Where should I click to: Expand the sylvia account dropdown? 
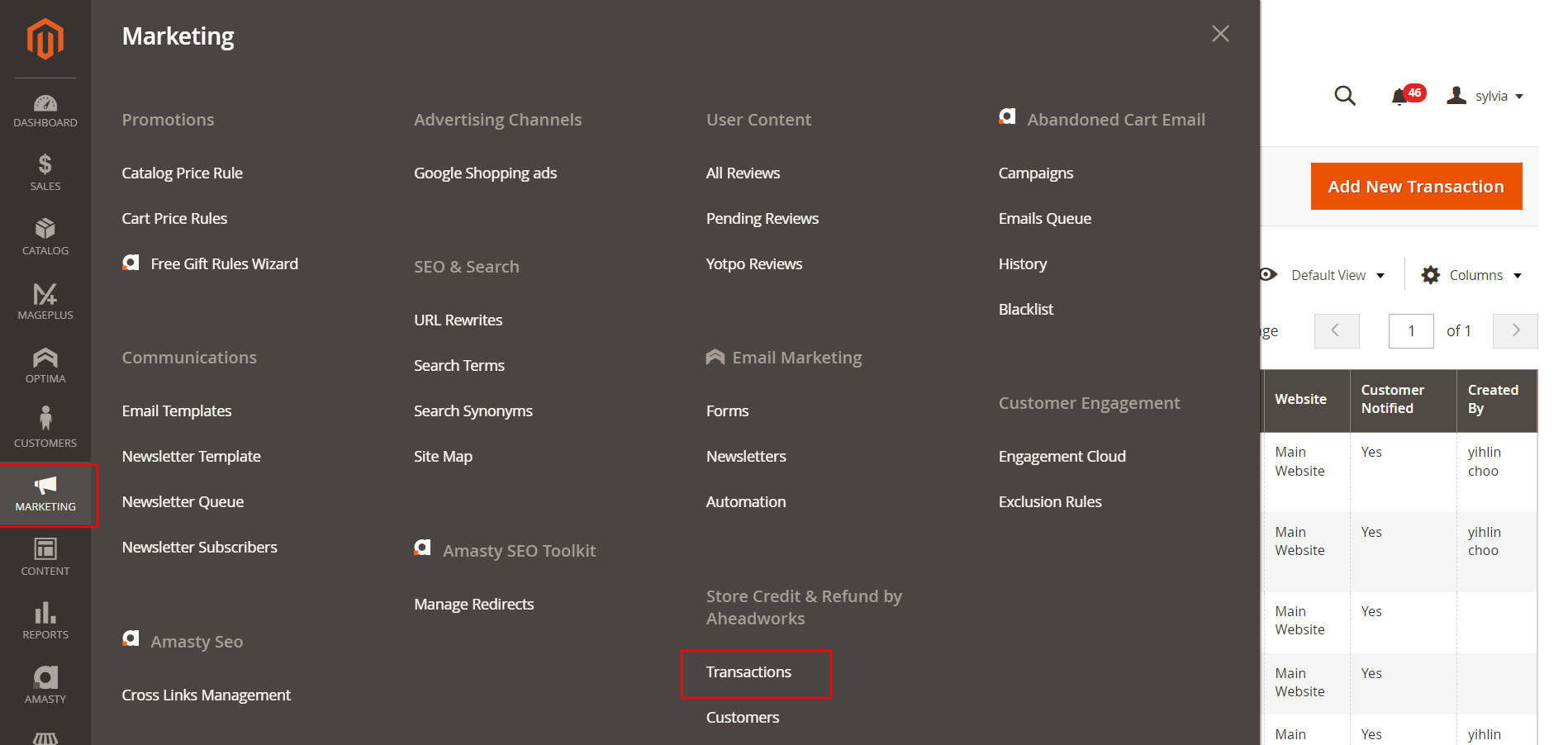1485,96
